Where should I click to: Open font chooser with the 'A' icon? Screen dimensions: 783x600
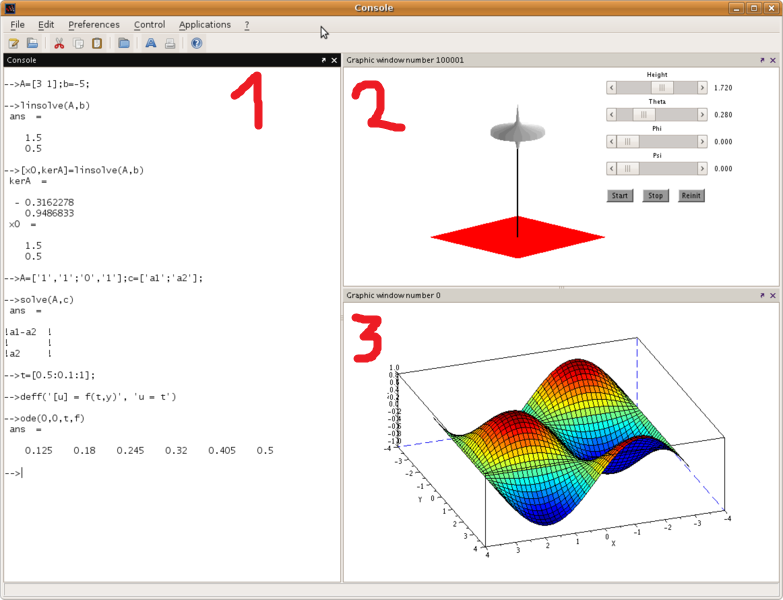(x=151, y=43)
